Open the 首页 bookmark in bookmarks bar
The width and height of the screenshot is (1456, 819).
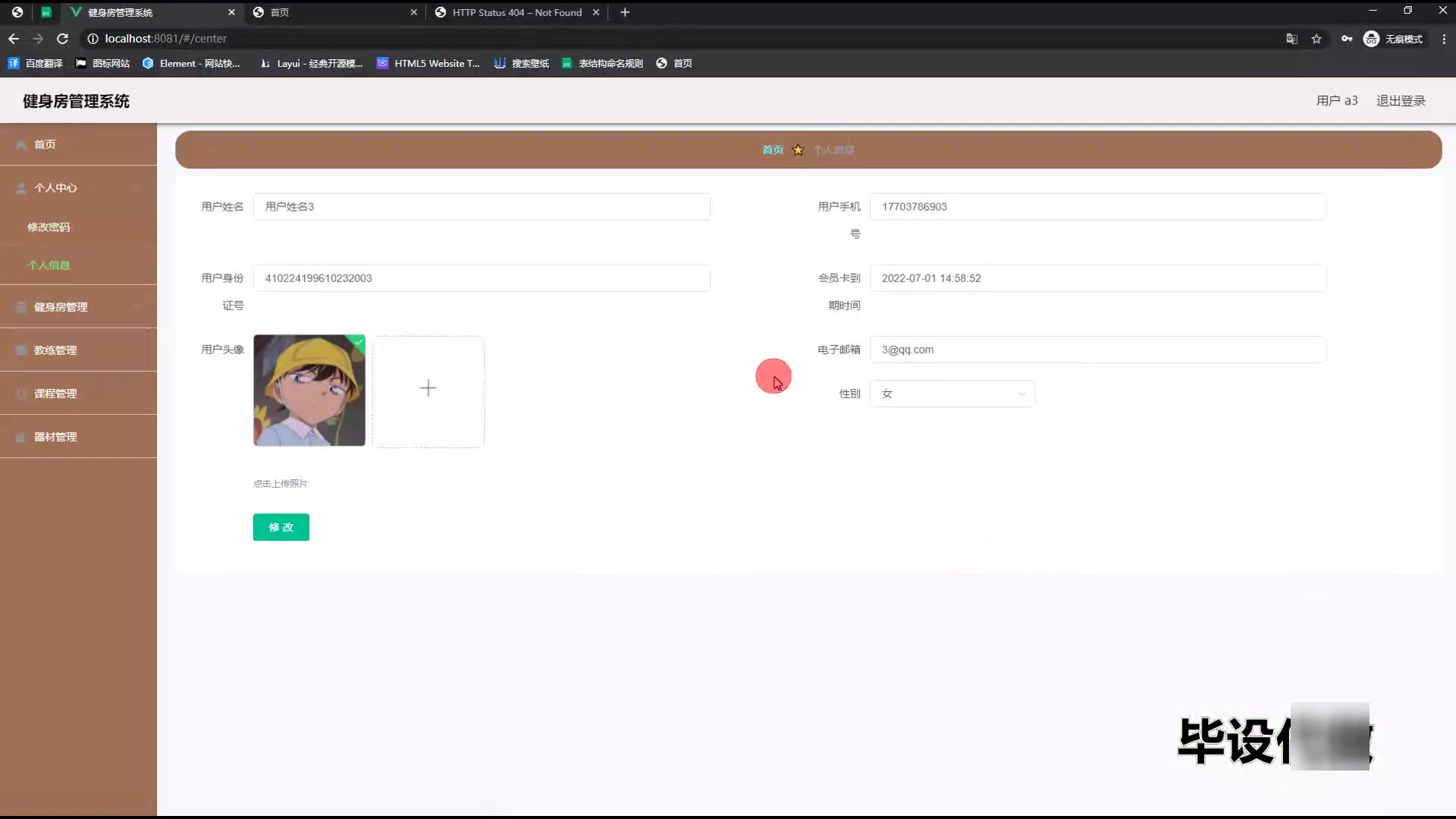pyautogui.click(x=674, y=64)
